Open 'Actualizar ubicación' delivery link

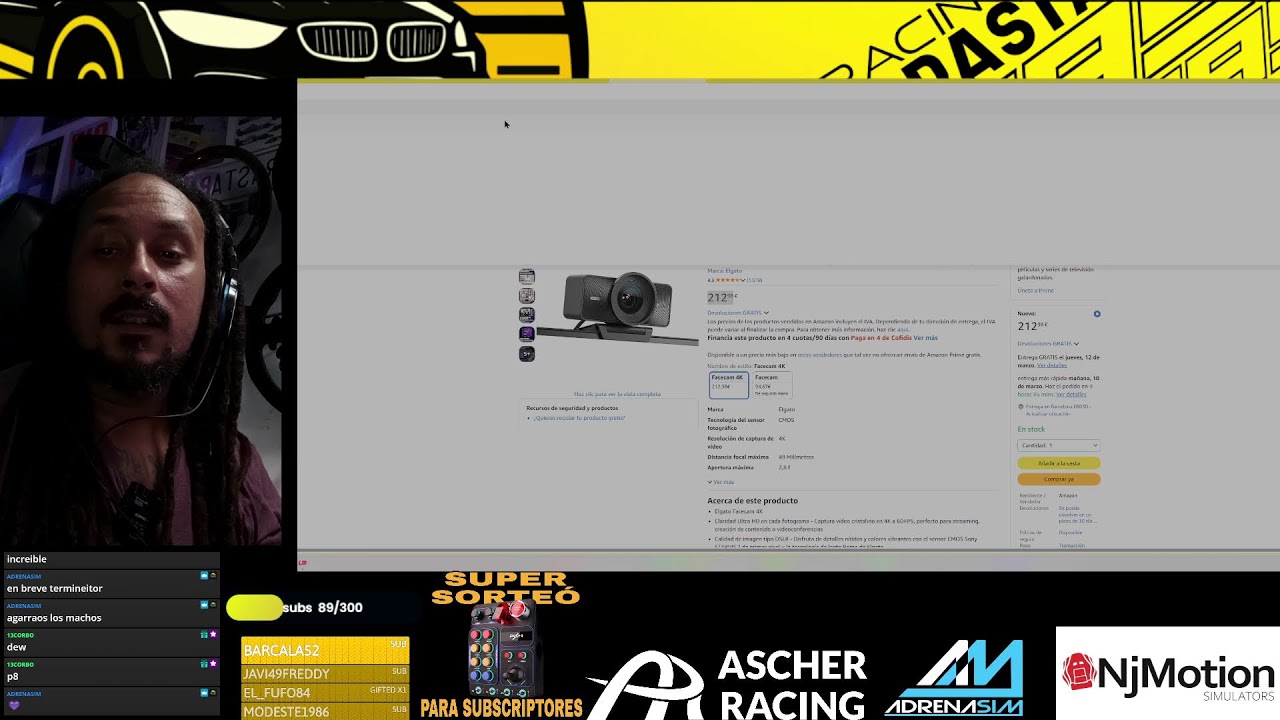1047,414
